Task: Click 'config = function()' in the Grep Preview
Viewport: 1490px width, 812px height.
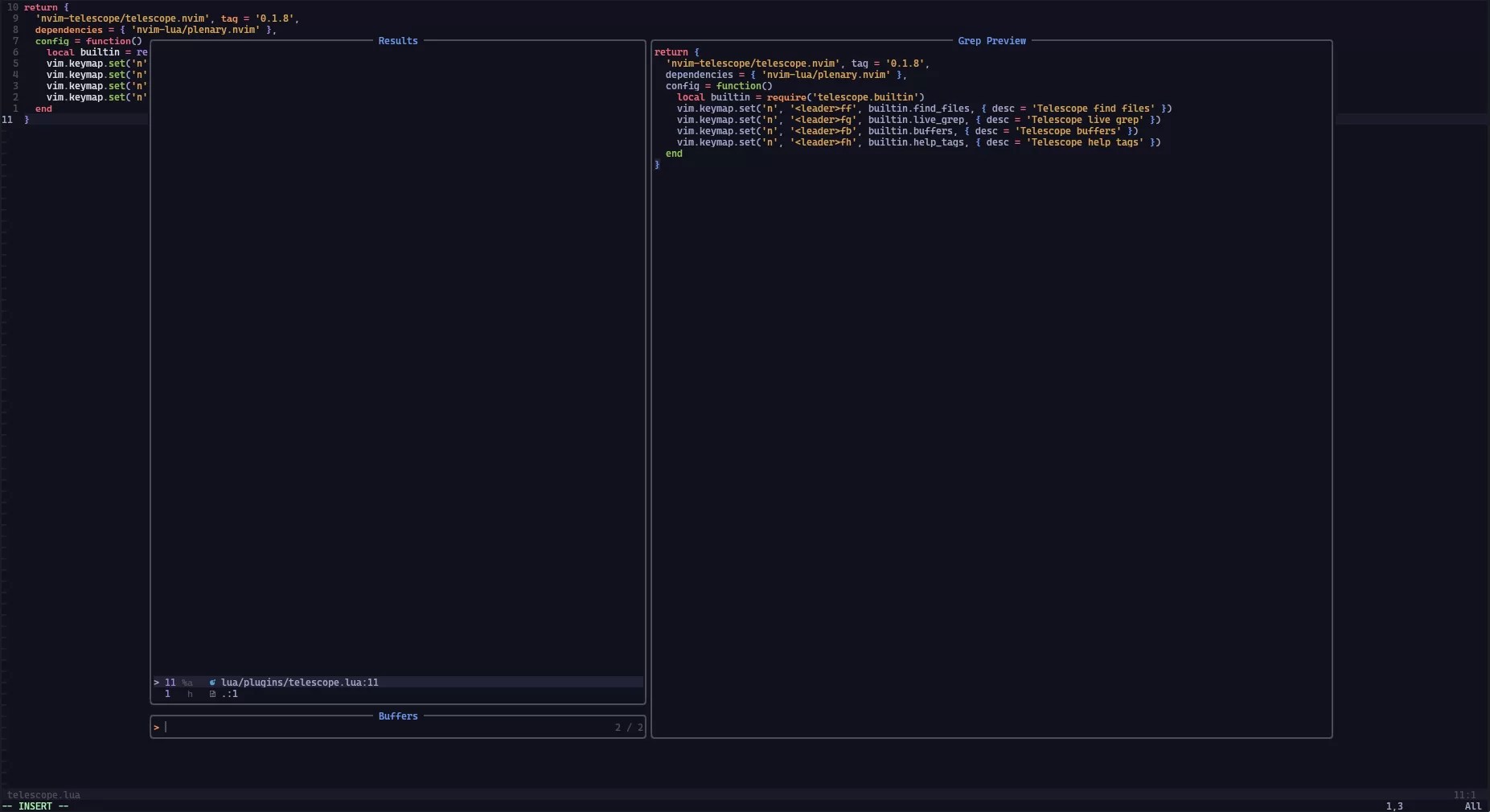Action: coord(719,86)
